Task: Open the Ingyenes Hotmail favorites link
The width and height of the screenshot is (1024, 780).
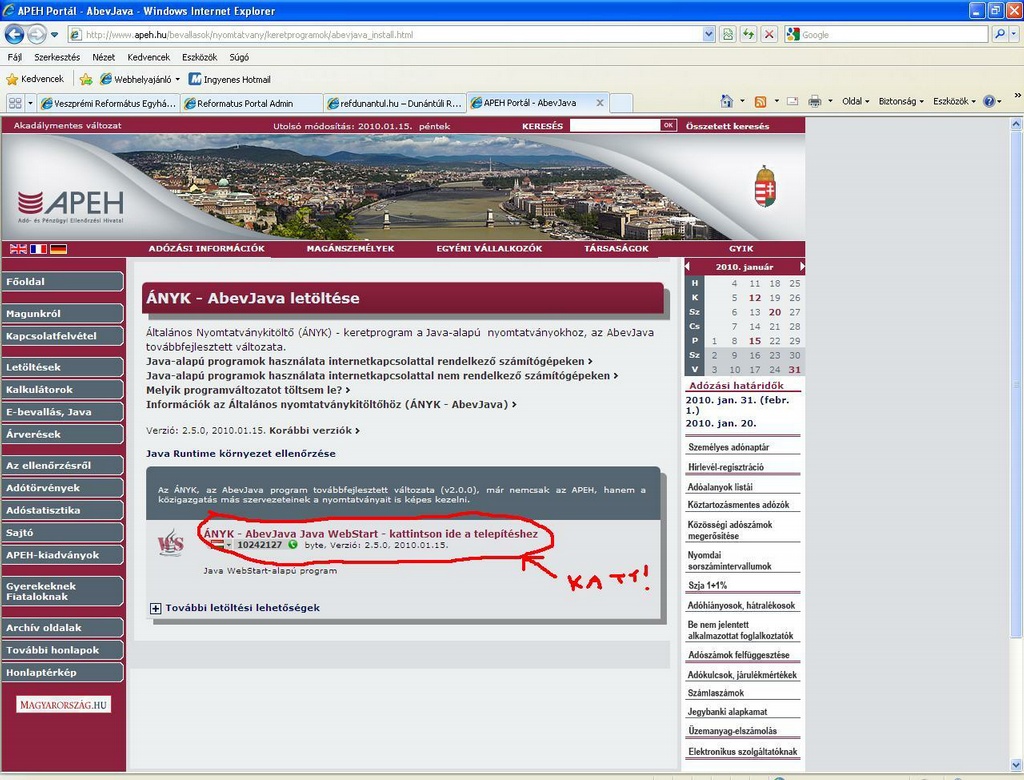Action: [x=229, y=80]
